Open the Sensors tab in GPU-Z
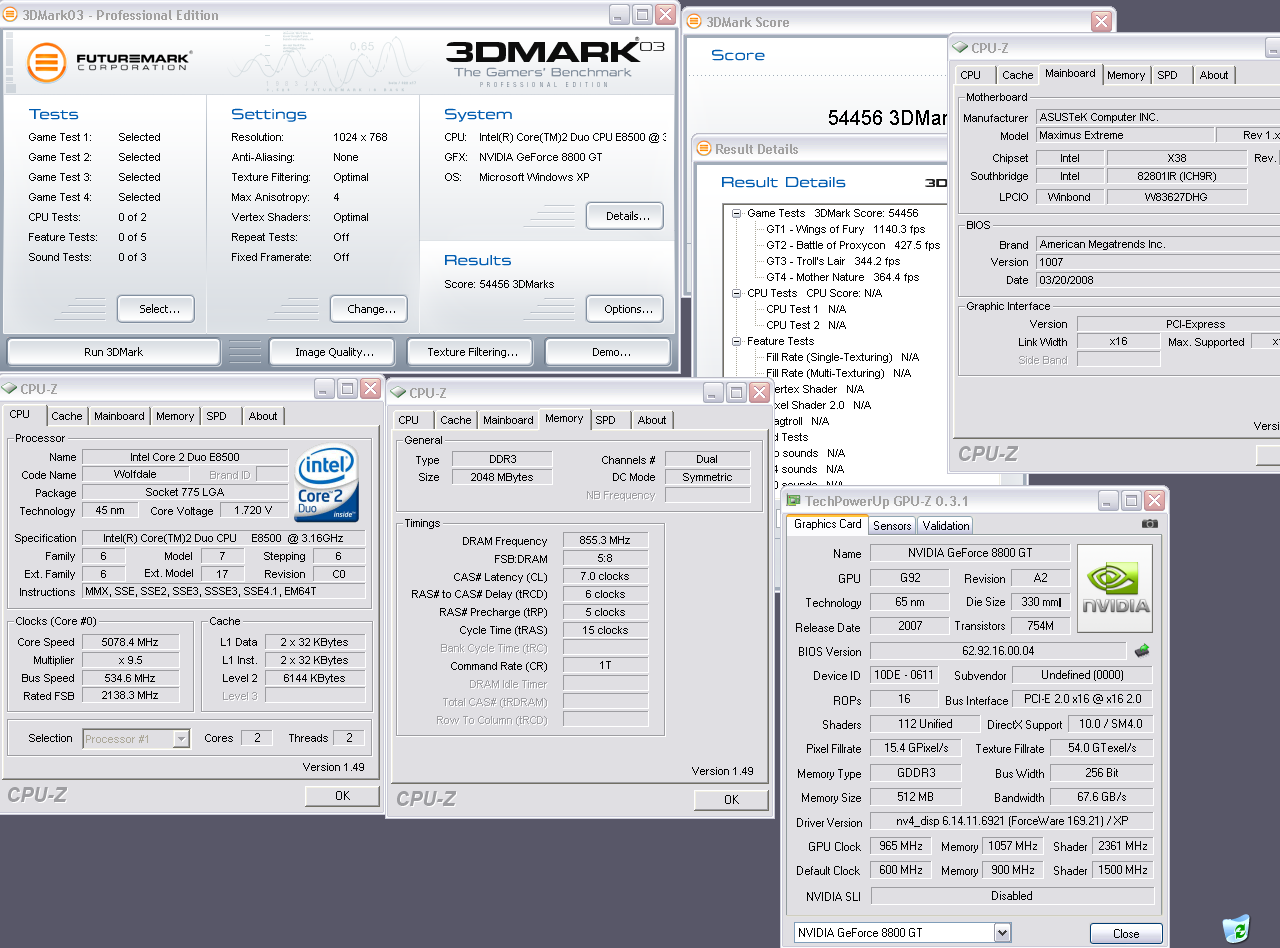The width and height of the screenshot is (1280, 948). (x=892, y=525)
